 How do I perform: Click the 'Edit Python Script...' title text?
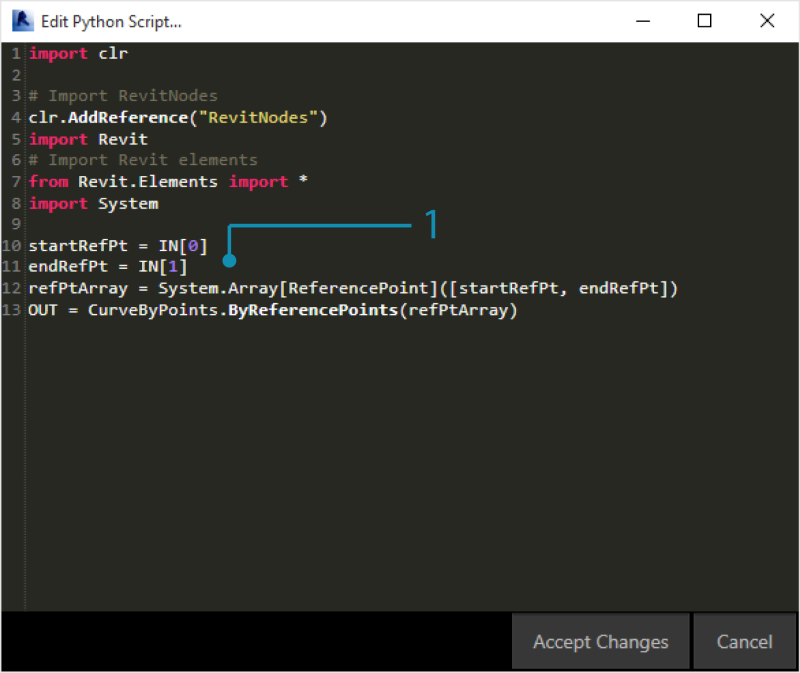[110, 21]
